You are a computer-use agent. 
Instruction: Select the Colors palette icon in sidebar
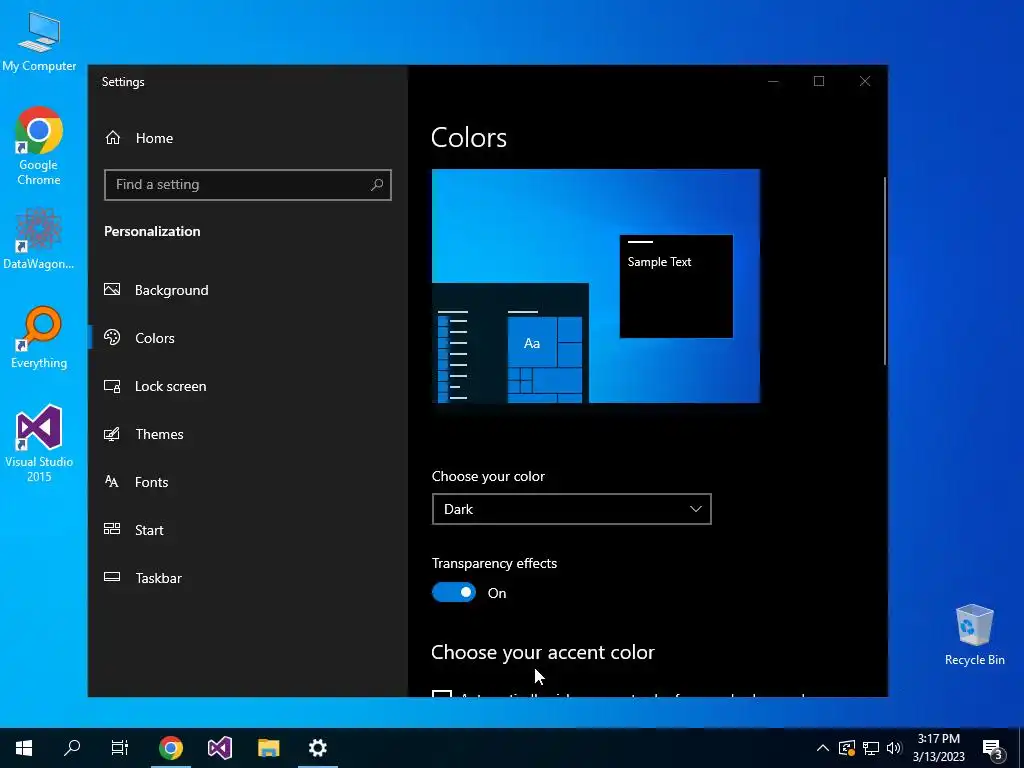coord(112,338)
